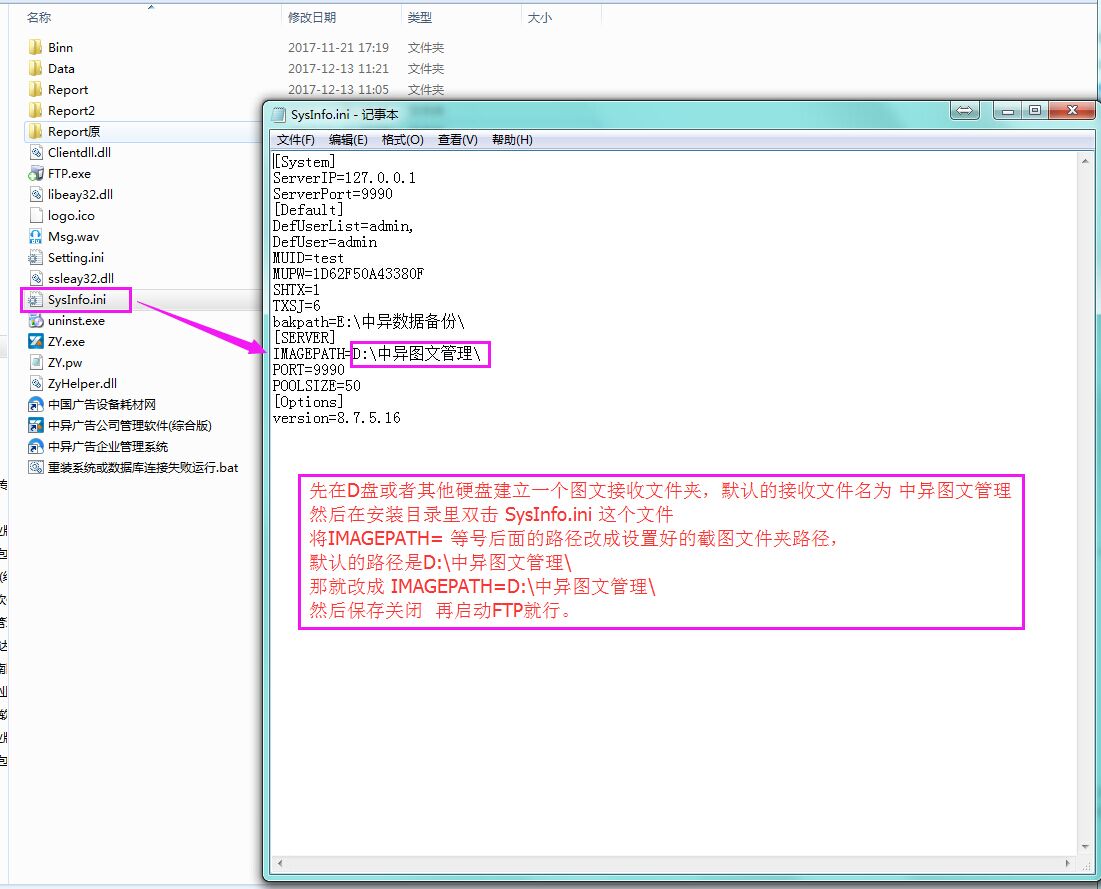This screenshot has height=889, width=1101.
Task: Click the Binn row 文件夹 type cell
Action: coord(426,48)
